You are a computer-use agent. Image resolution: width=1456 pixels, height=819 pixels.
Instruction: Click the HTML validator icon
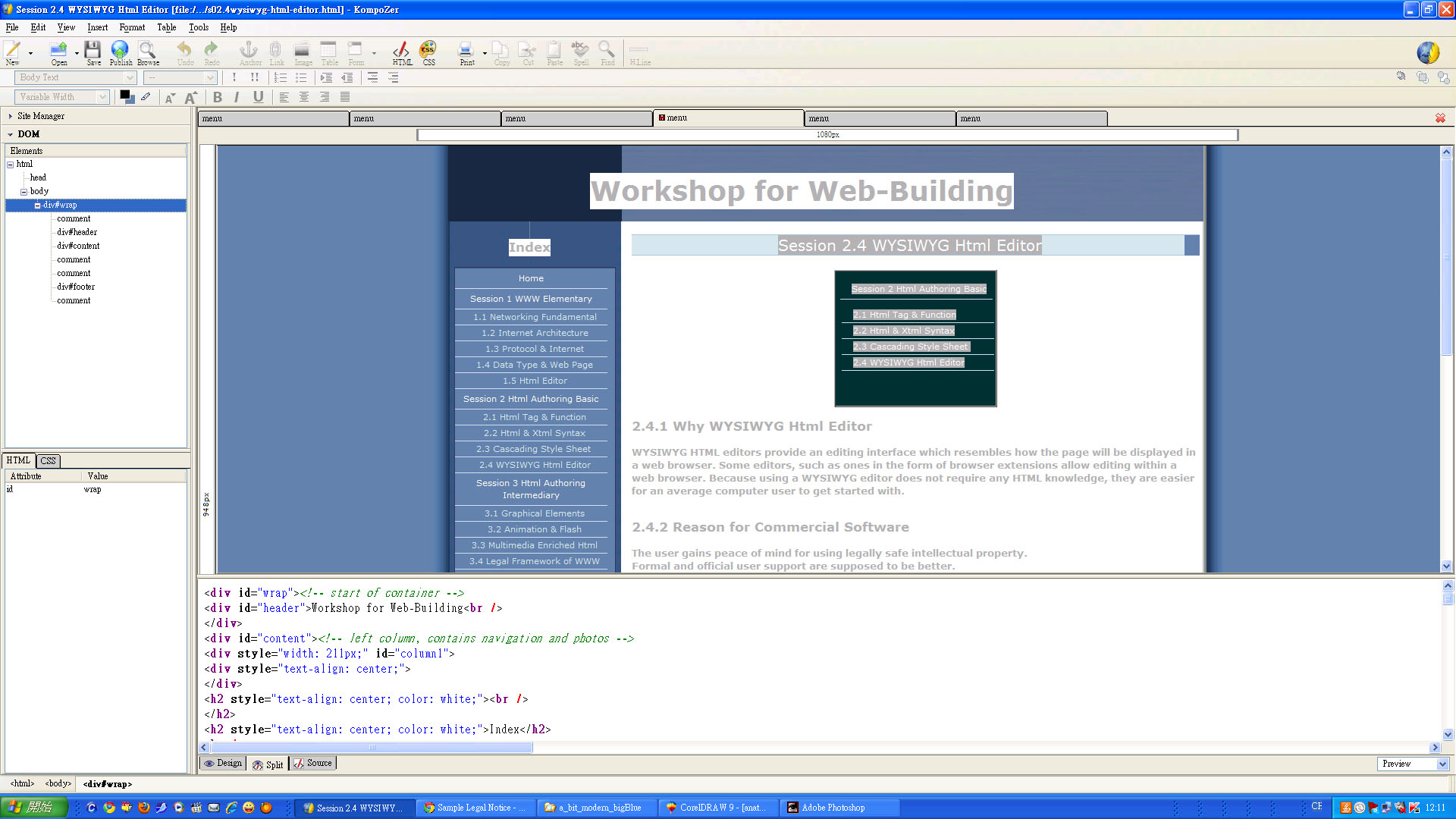point(402,51)
